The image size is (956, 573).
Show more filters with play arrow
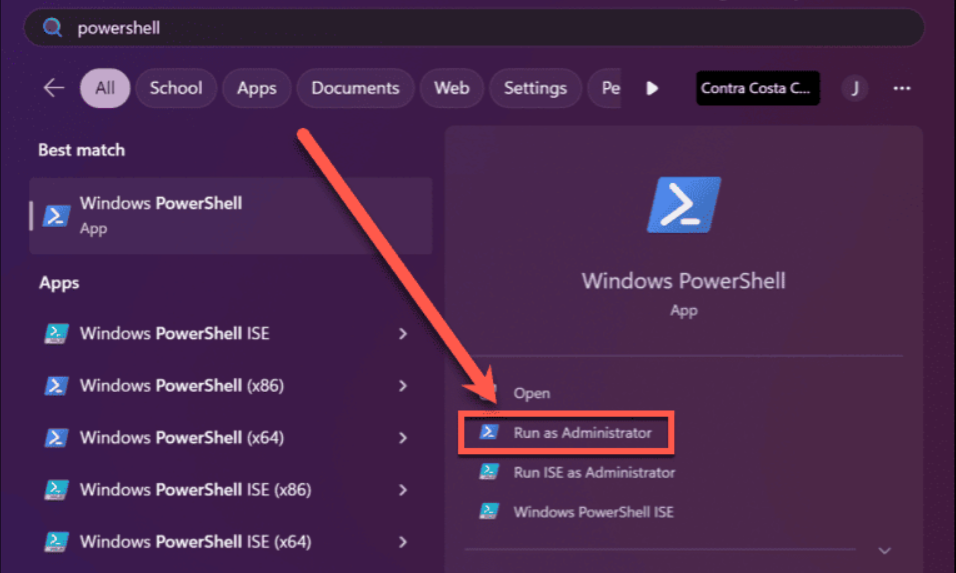[652, 88]
